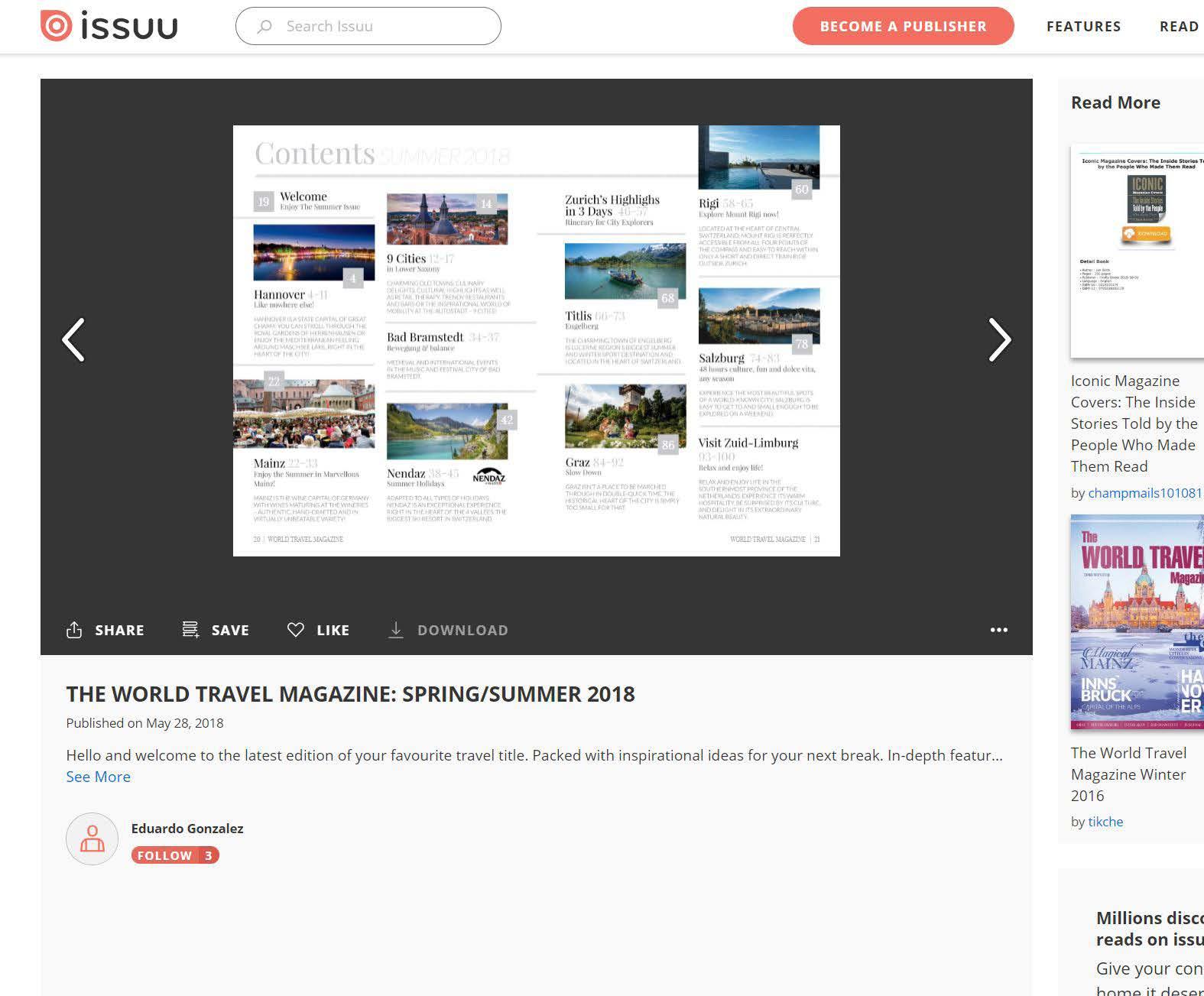Go to the previous magazine page arrow
Viewport: 1204px width, 996px height.
point(73,339)
